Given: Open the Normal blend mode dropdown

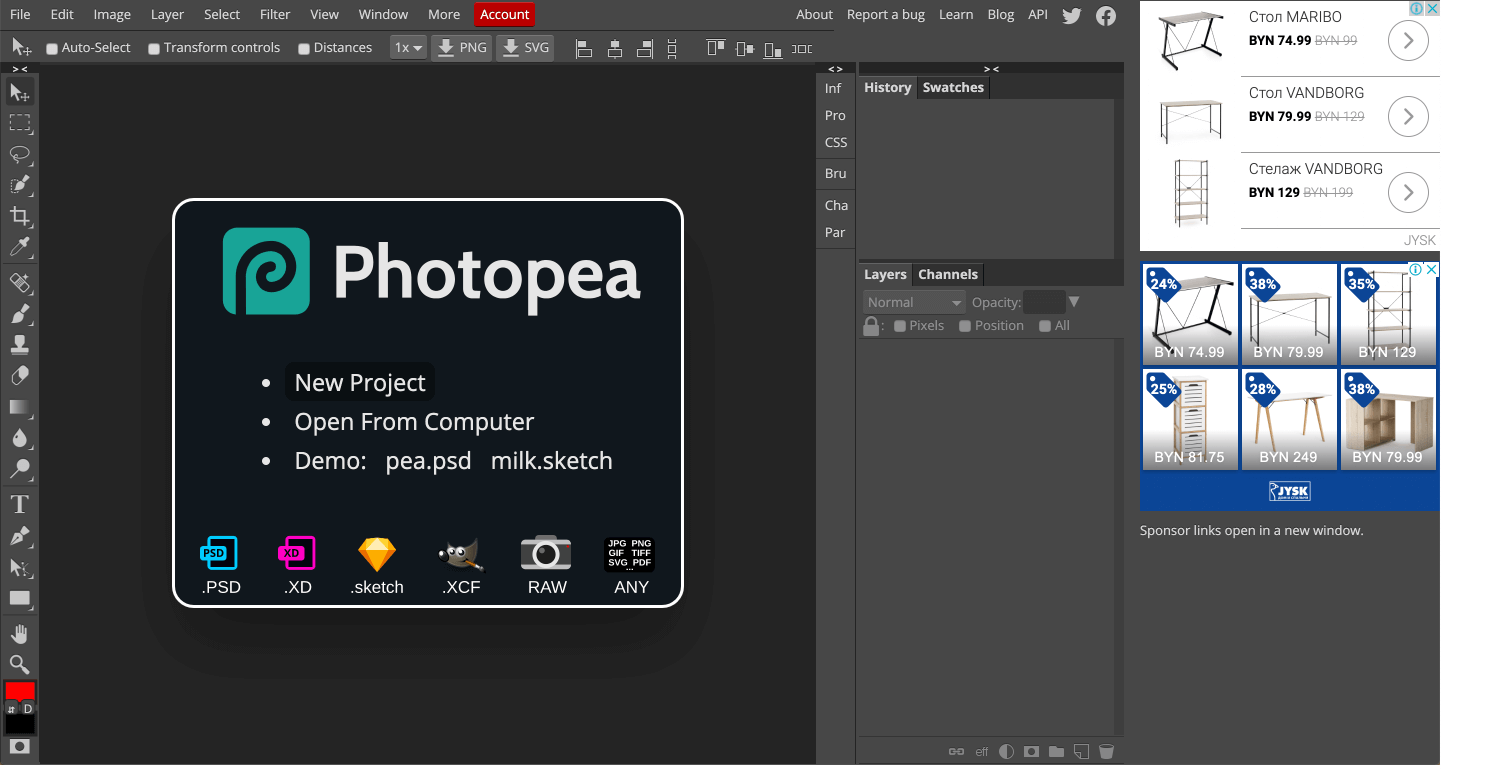Looking at the screenshot, I should (914, 302).
